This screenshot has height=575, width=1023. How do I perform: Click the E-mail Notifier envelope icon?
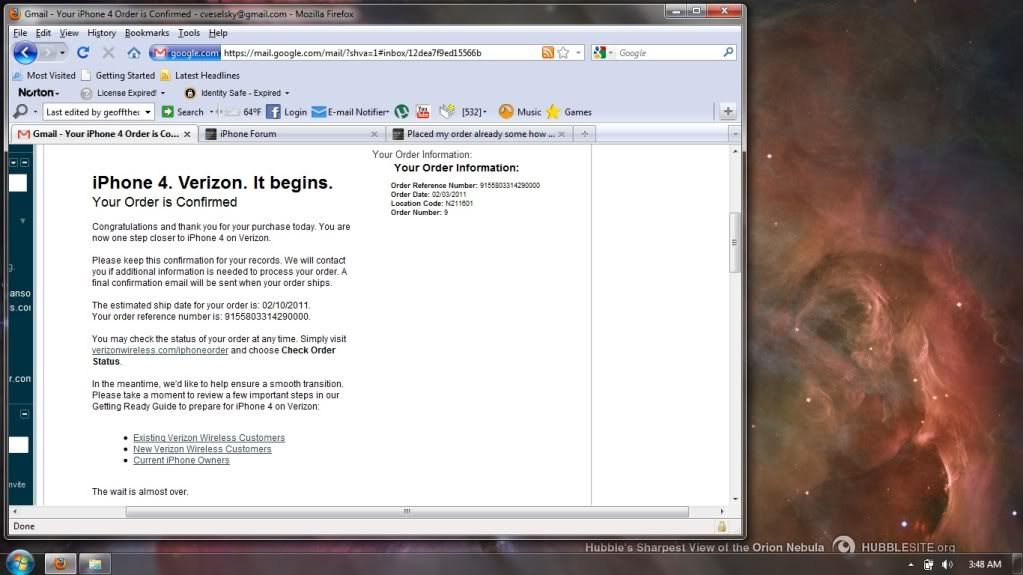pyautogui.click(x=318, y=112)
